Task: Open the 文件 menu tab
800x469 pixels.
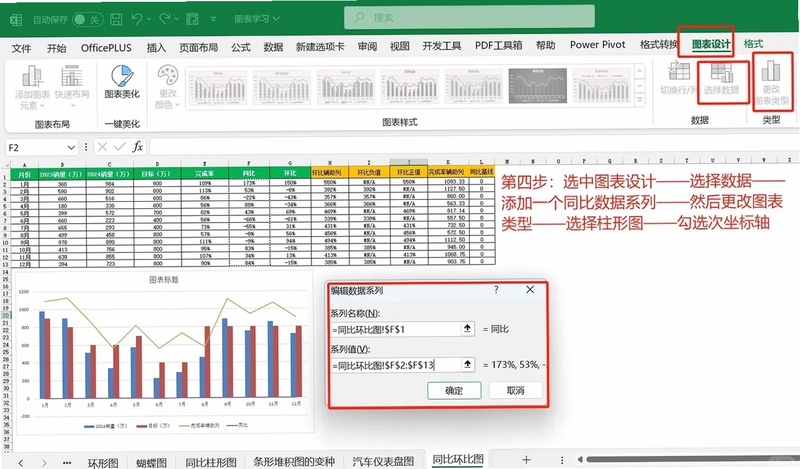Action: point(21,48)
